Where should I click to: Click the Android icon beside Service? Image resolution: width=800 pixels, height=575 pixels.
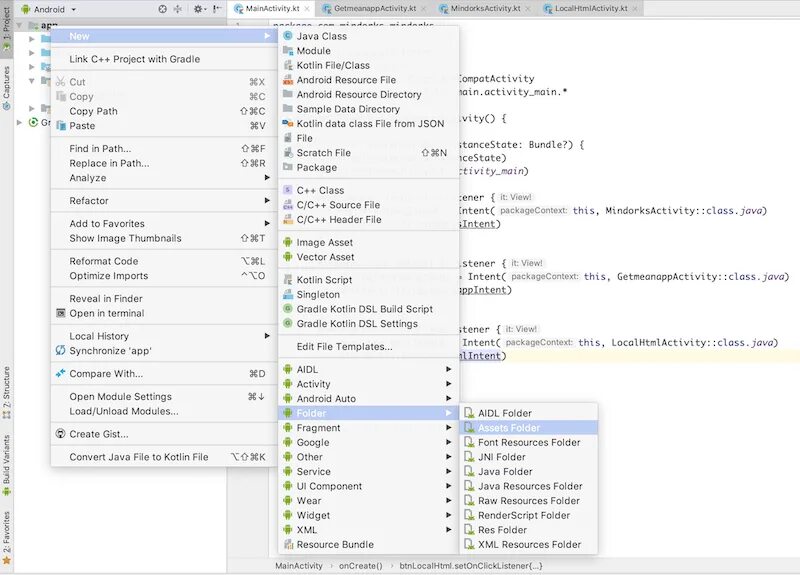tap(288, 471)
